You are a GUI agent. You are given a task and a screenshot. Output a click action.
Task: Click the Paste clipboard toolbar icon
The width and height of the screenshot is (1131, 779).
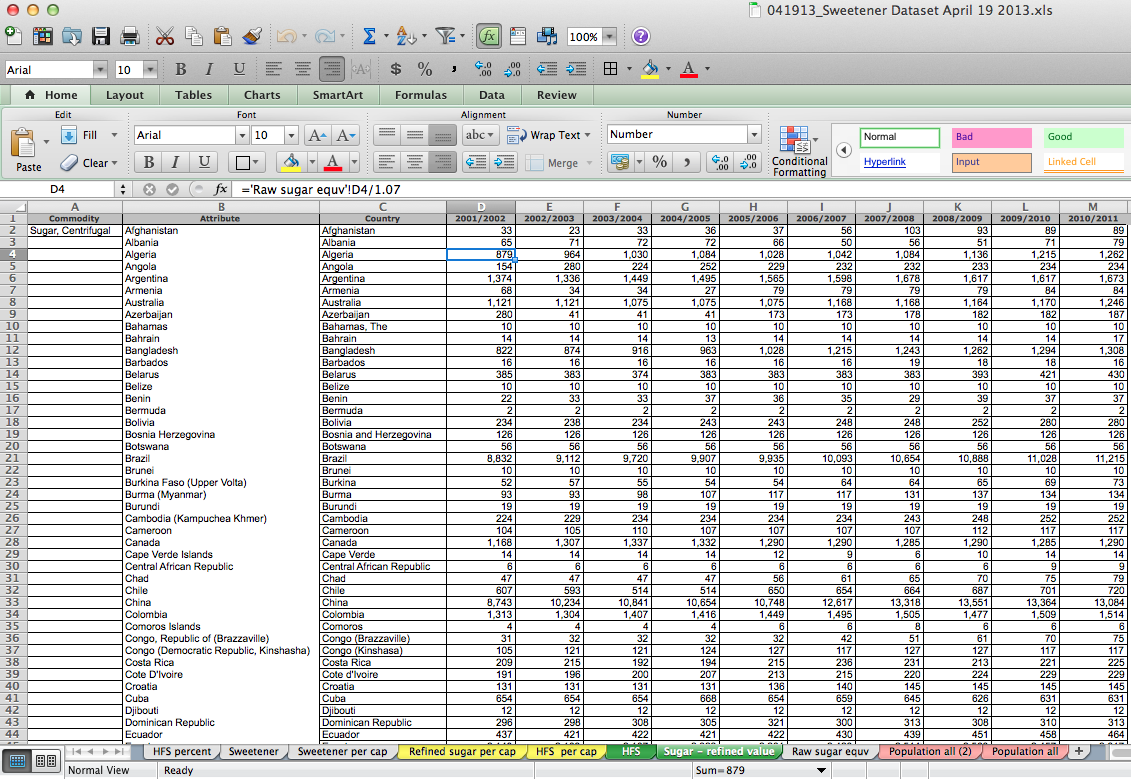click(222, 35)
